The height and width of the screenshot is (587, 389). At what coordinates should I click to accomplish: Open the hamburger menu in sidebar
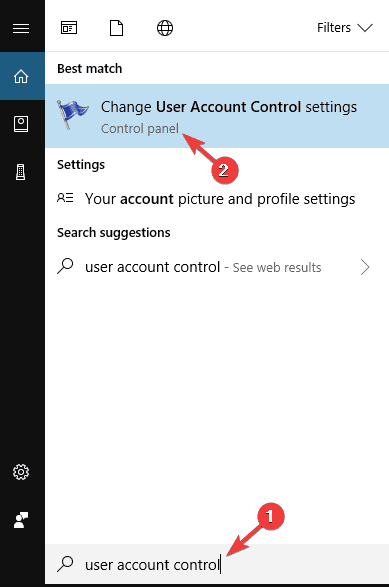coord(21,28)
